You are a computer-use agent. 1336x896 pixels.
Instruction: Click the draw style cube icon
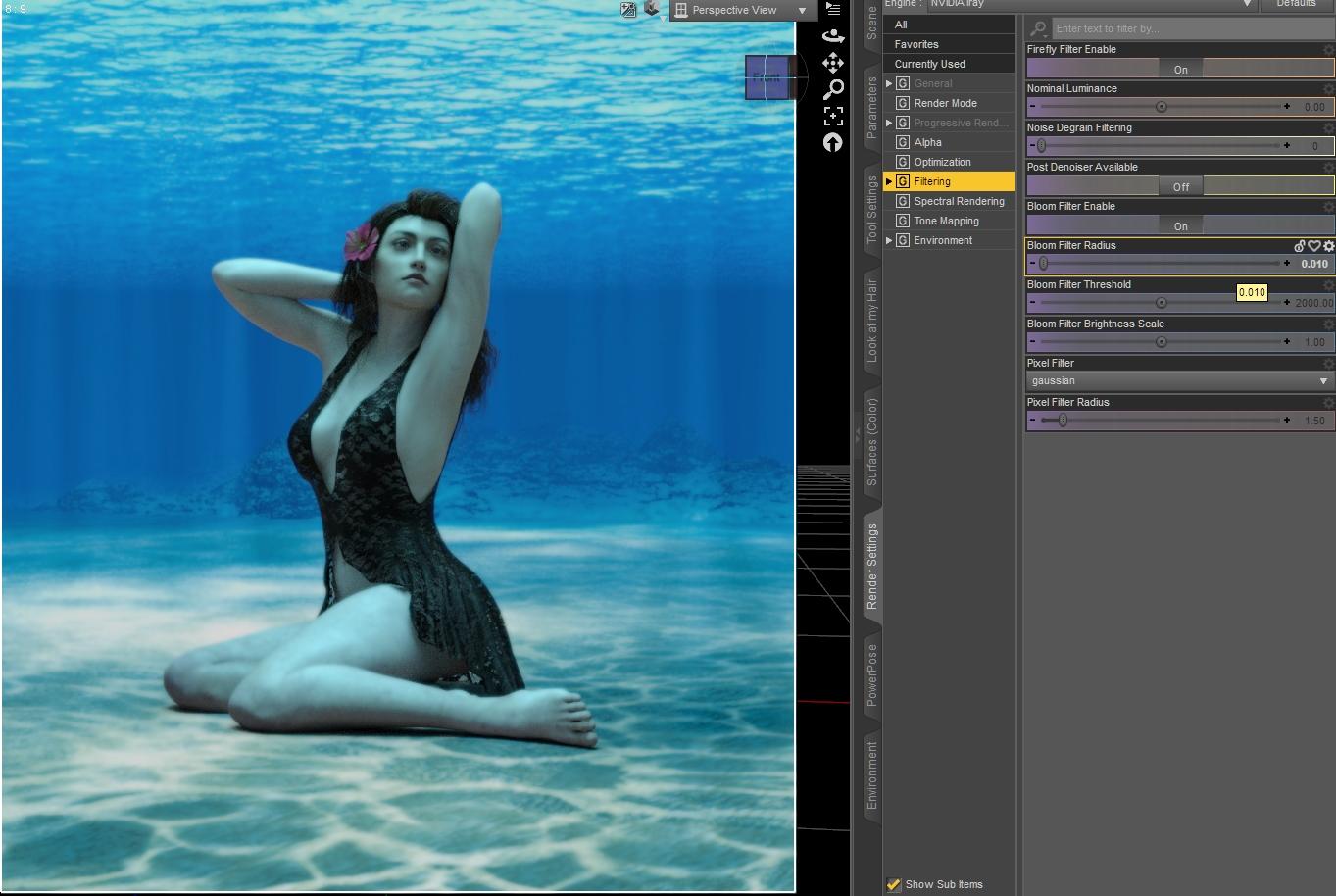[652, 10]
